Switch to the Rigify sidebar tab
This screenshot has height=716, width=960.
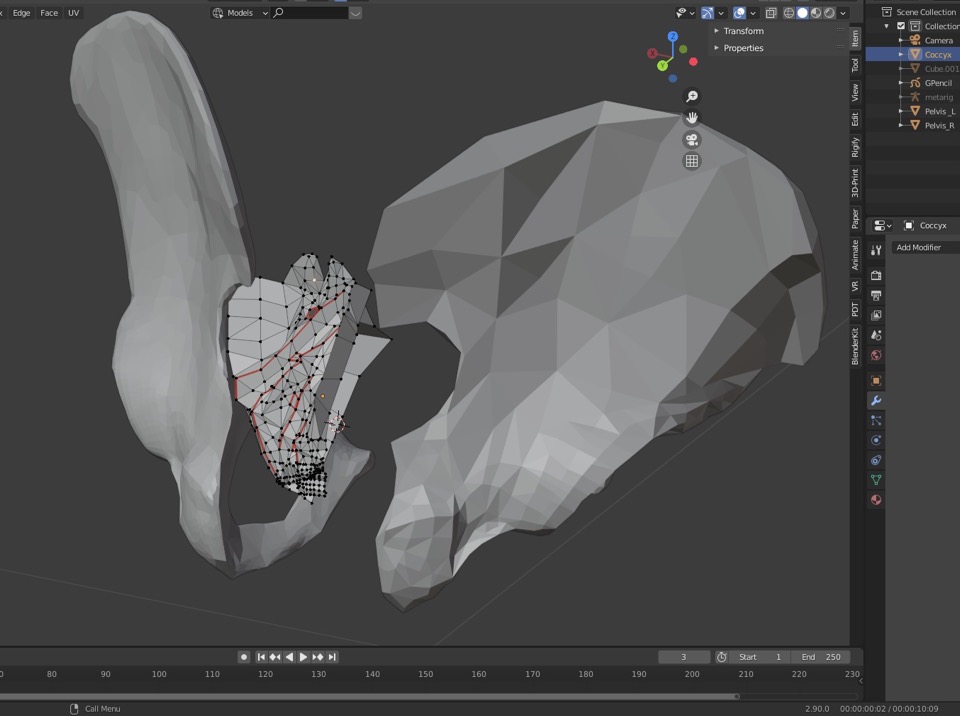(855, 148)
